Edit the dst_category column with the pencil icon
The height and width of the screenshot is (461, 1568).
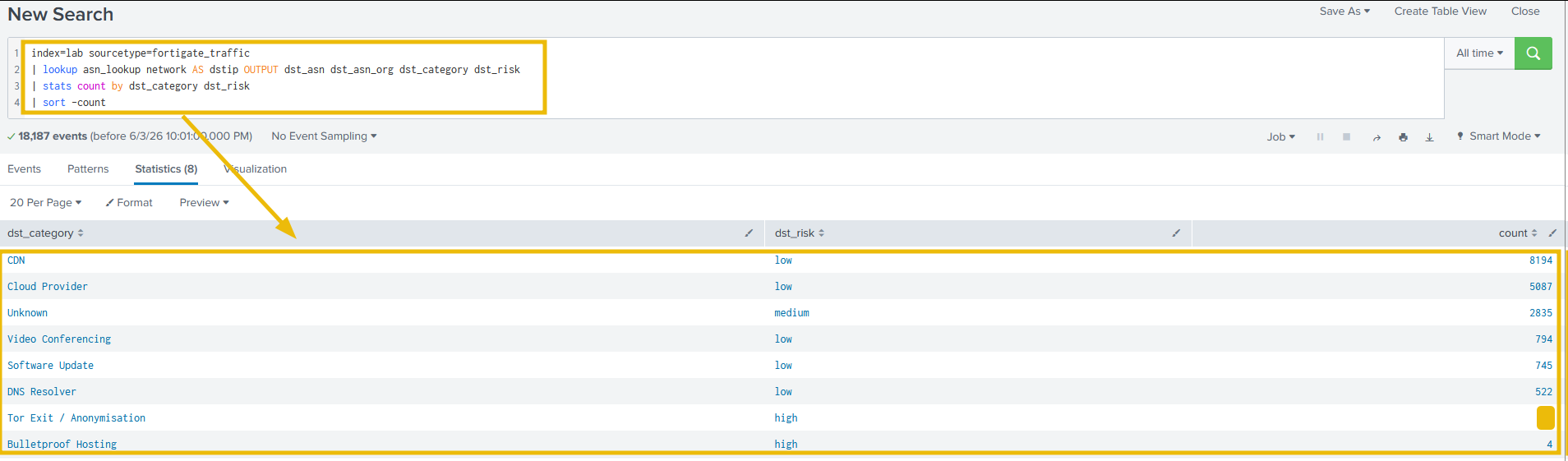tap(749, 233)
